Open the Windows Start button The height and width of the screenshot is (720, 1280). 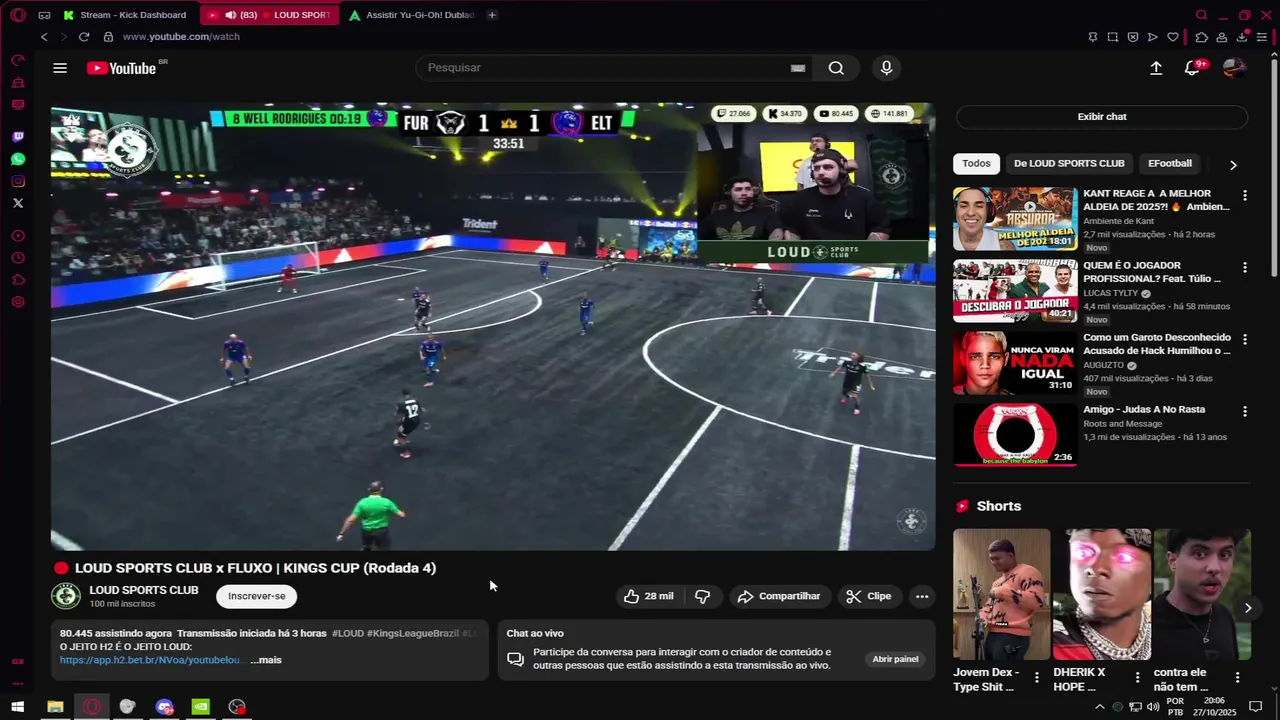[18, 707]
